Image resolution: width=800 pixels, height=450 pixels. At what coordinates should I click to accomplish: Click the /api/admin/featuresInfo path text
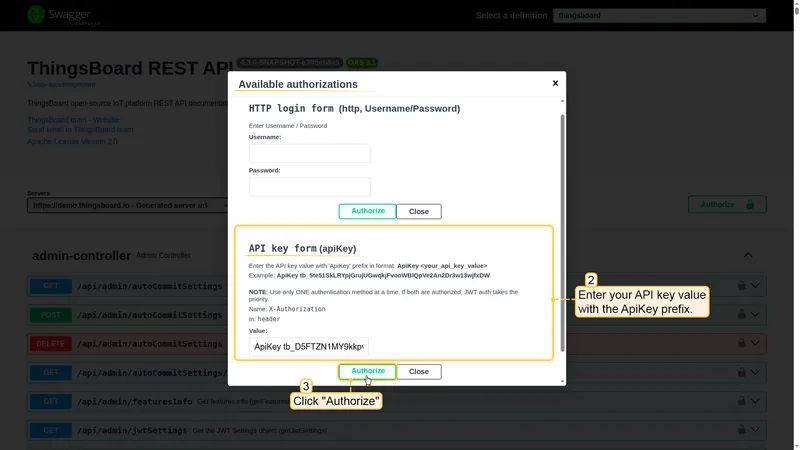pyautogui.click(x=135, y=402)
